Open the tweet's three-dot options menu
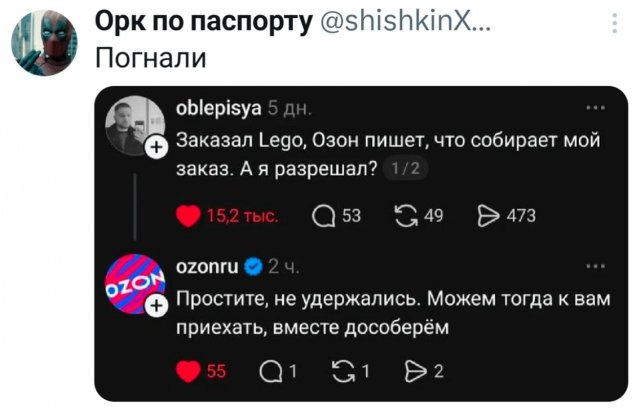The image size is (640, 408). click(615, 23)
